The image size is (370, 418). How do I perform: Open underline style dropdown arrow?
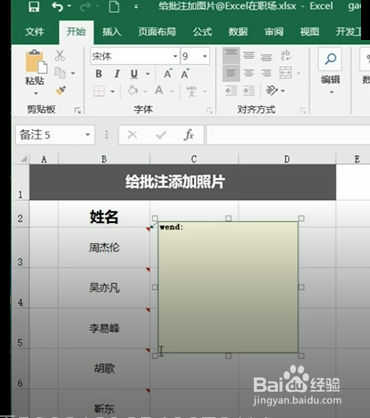(x=148, y=74)
